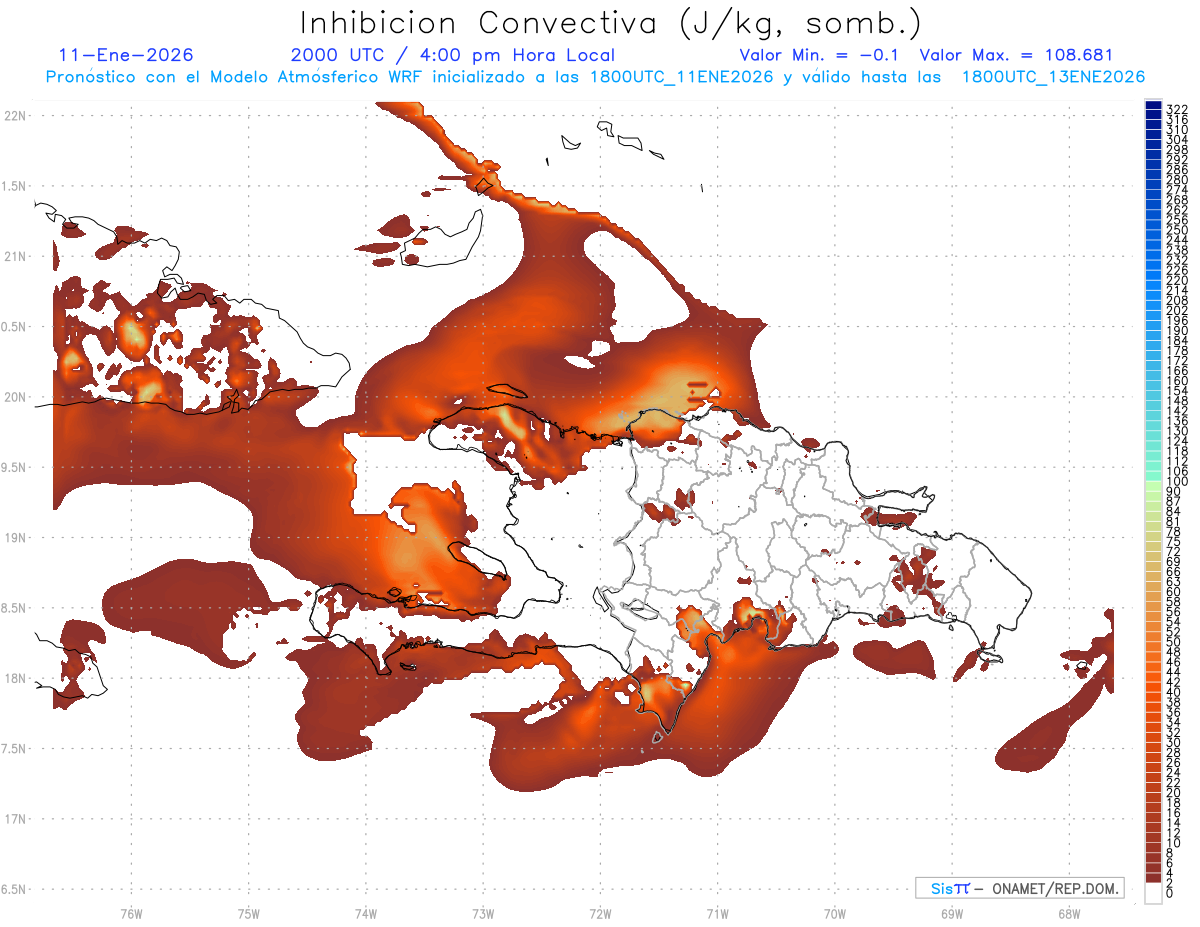Click '2000 UTC / 4:00 pm Hora Local'

[x=453, y=55]
